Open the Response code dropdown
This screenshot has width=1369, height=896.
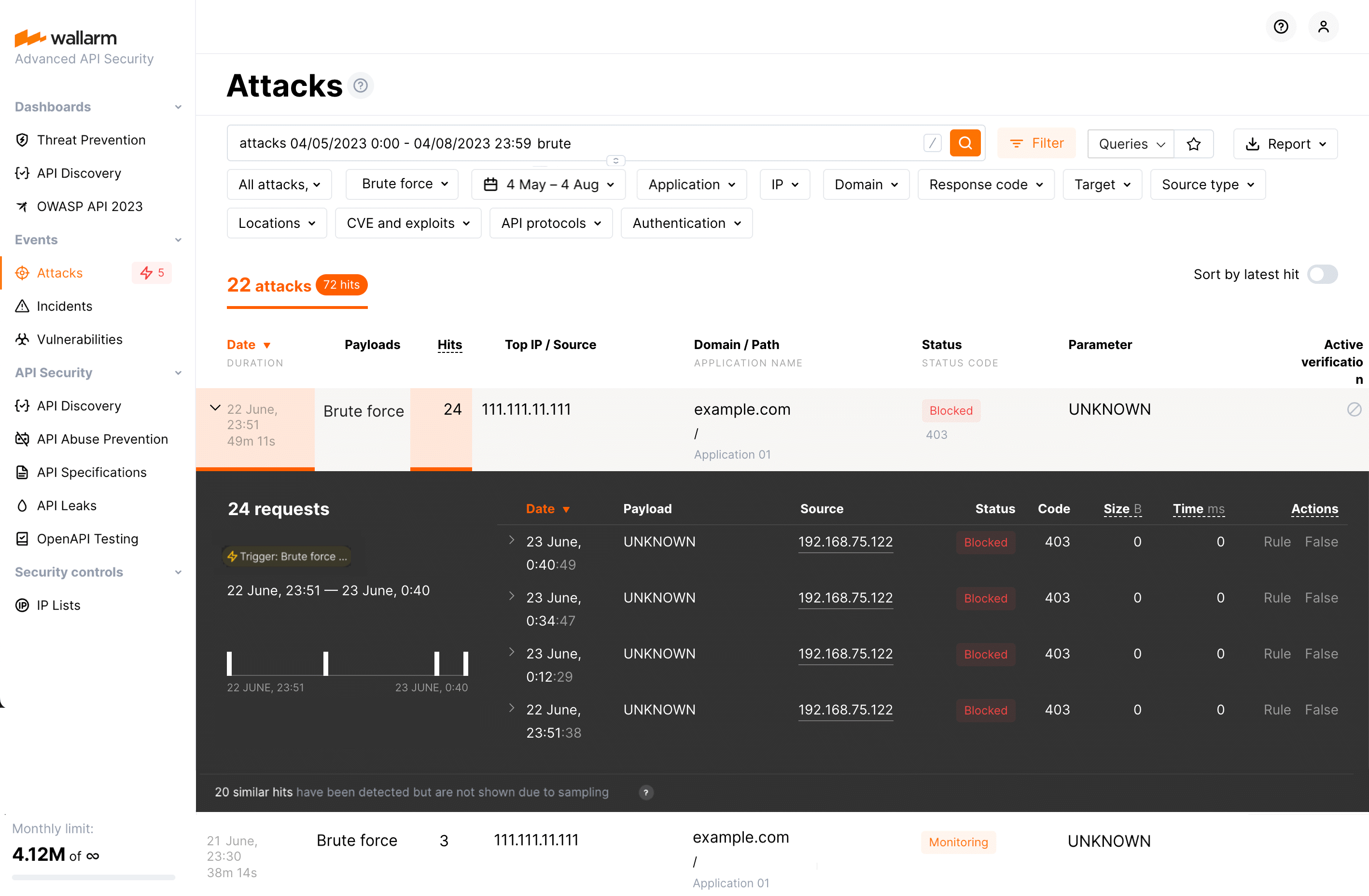click(985, 184)
